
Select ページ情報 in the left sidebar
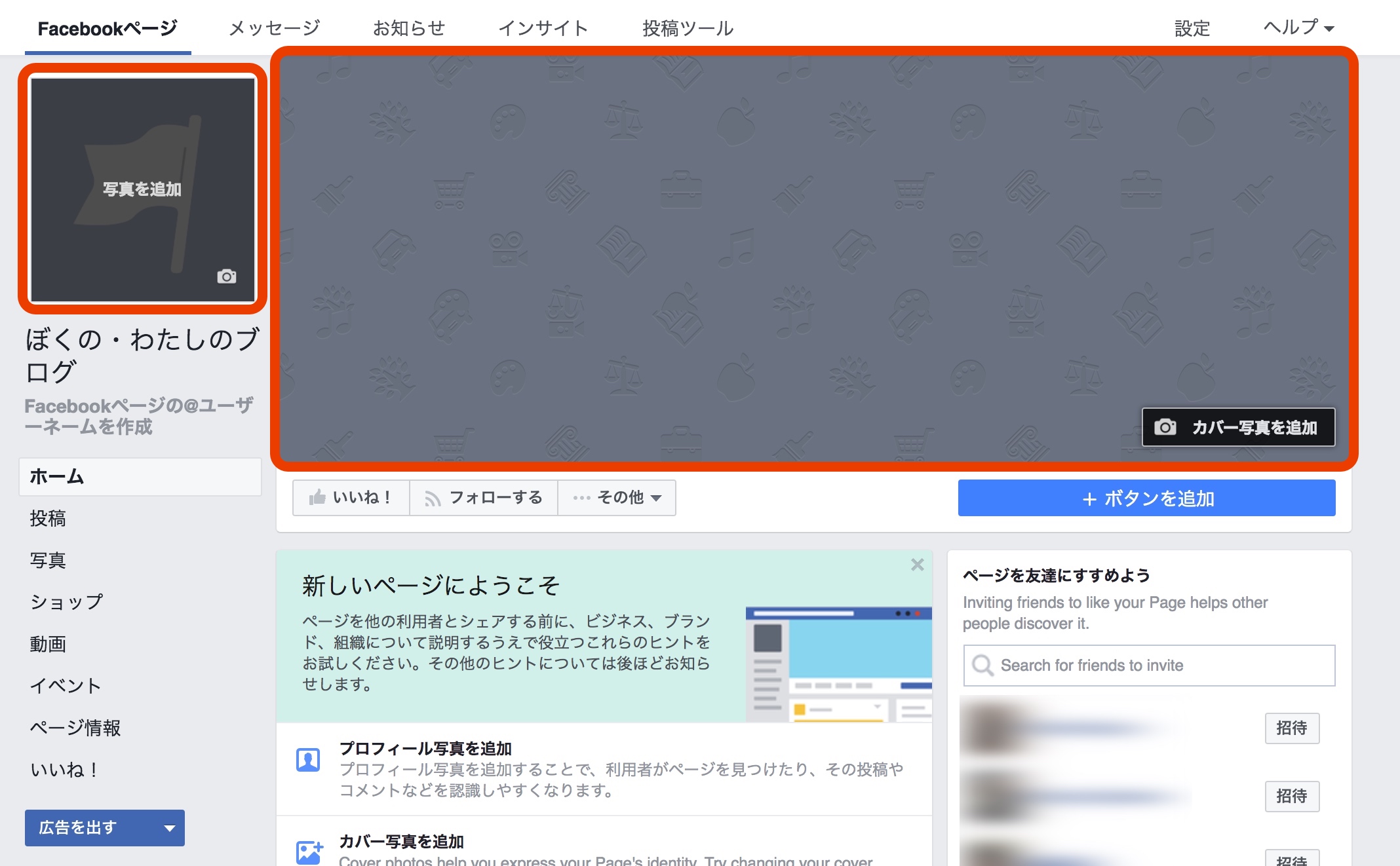click(75, 728)
